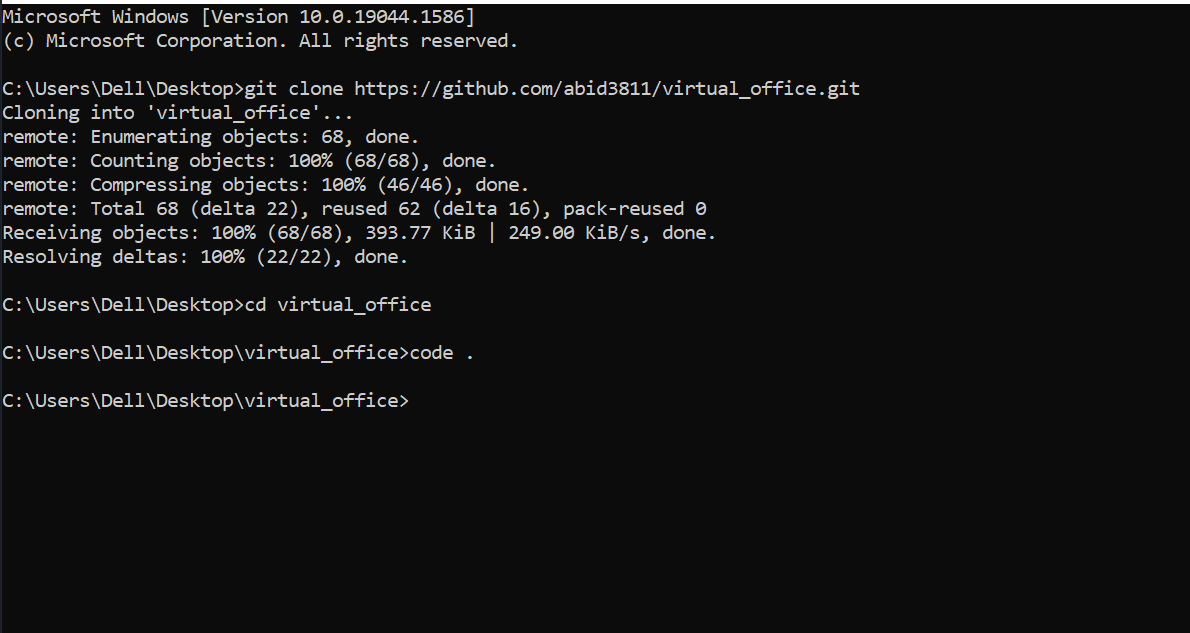Click the "393.77 KiB" download size text
The image size is (1190, 633).
(x=420, y=233)
